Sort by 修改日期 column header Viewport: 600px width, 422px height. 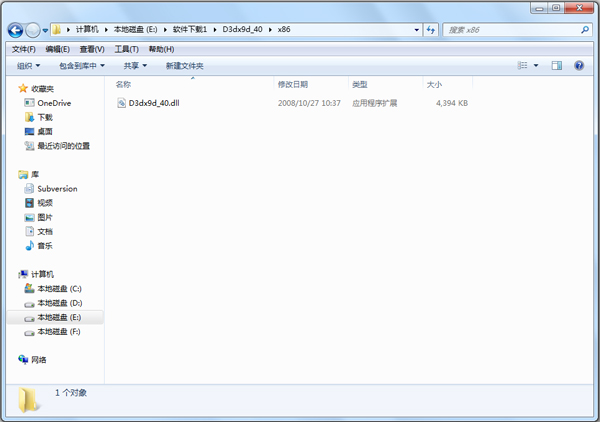coord(293,85)
